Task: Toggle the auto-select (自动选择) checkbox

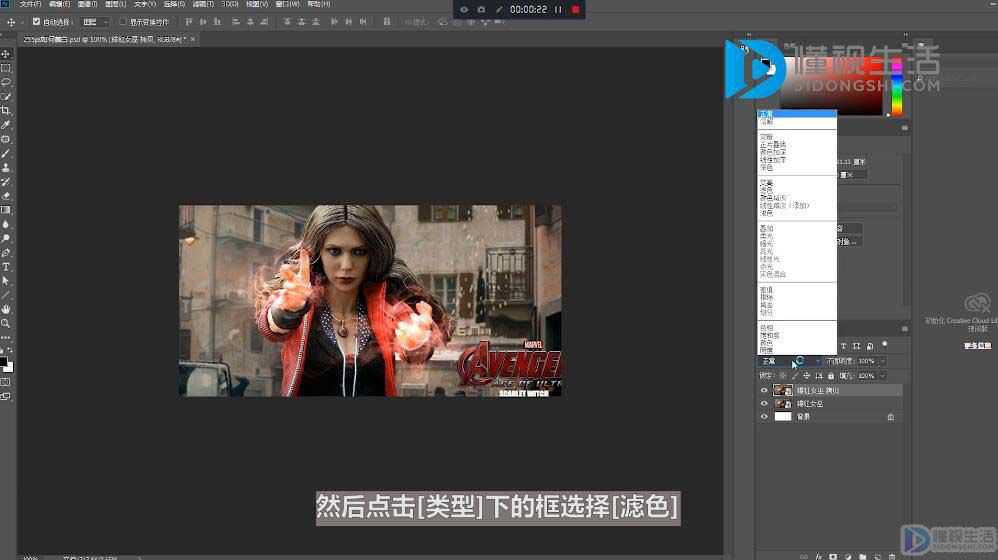Action: click(36, 22)
